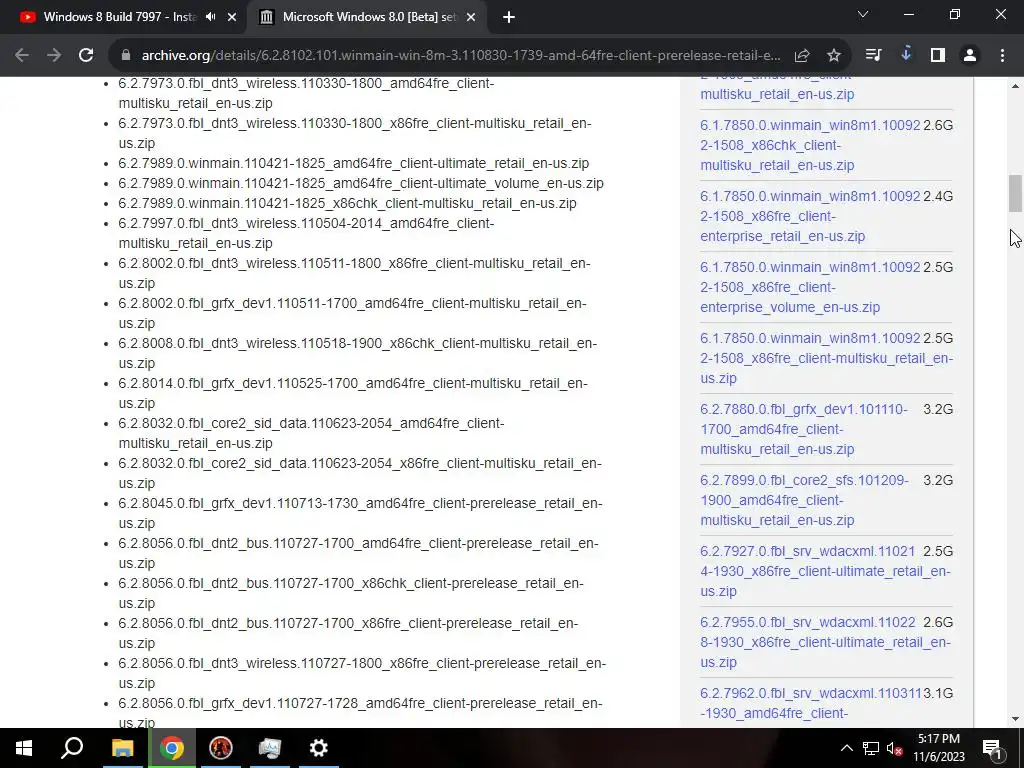Click the Chrome taskbar icon
This screenshot has width=1024, height=768.
click(x=171, y=748)
